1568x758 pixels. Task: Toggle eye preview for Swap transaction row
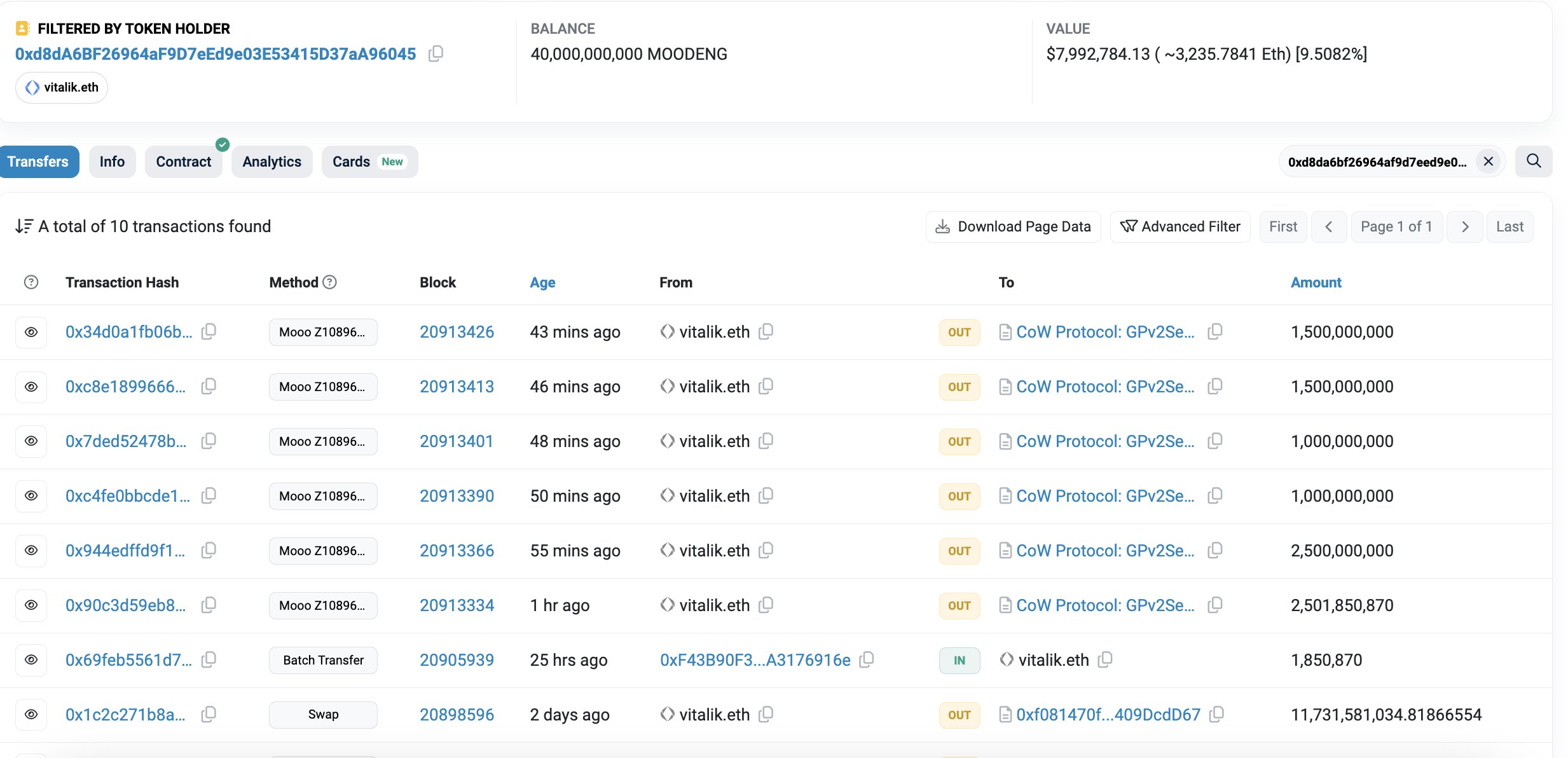[31, 714]
